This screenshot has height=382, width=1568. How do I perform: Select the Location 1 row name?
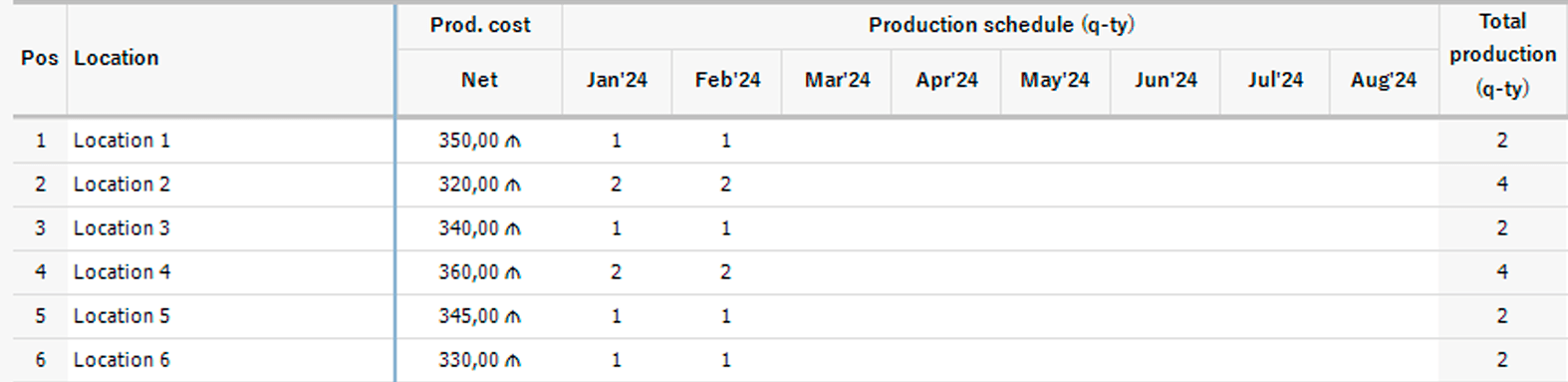(x=122, y=141)
